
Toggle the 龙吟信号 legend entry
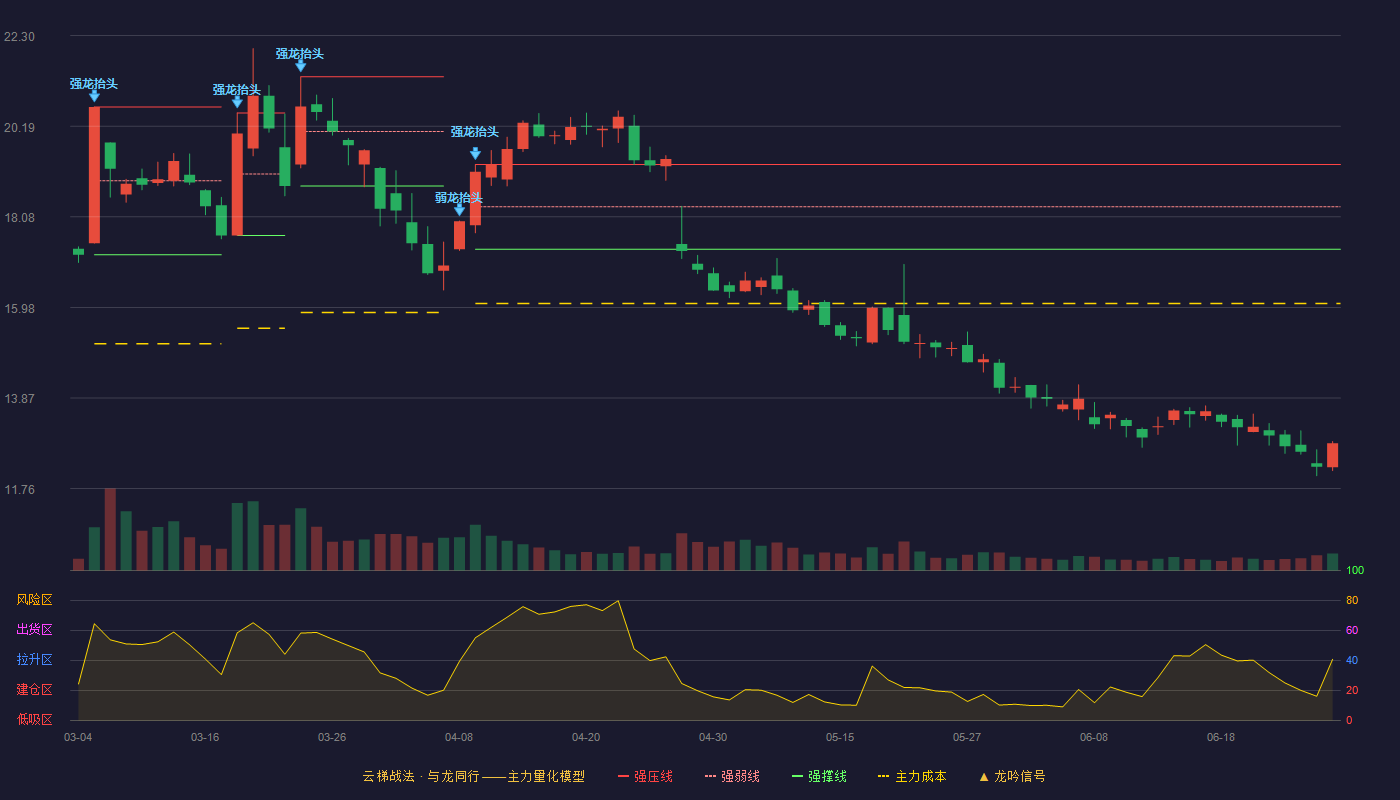(1012, 776)
